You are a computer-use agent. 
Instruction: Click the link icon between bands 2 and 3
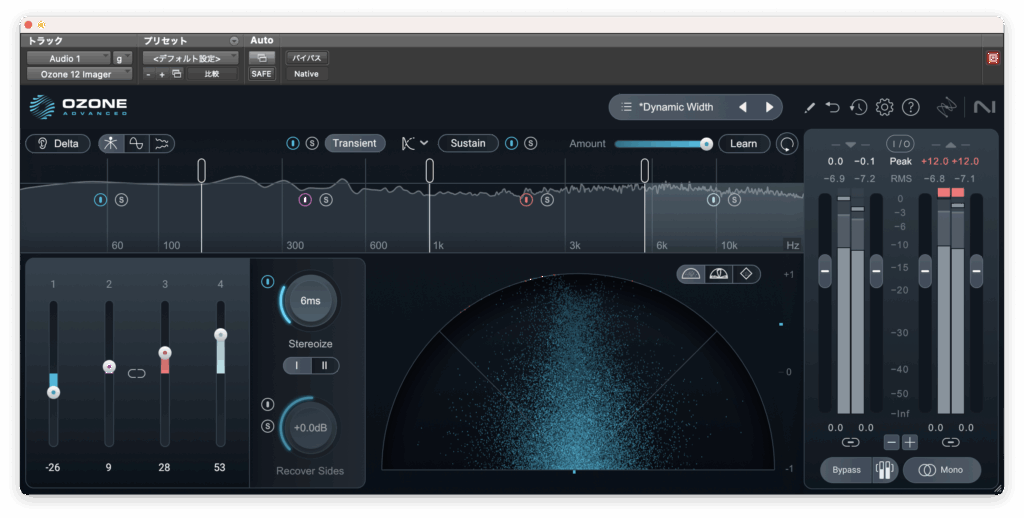tap(137, 373)
